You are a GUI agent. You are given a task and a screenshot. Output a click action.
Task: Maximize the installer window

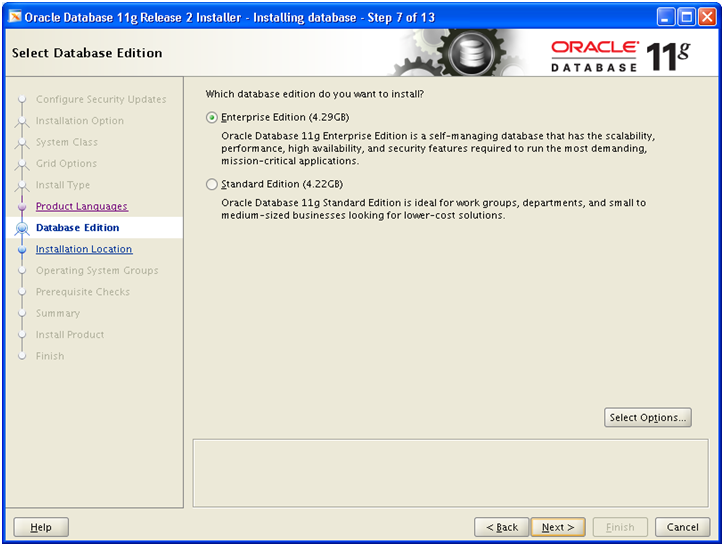[x=687, y=18]
